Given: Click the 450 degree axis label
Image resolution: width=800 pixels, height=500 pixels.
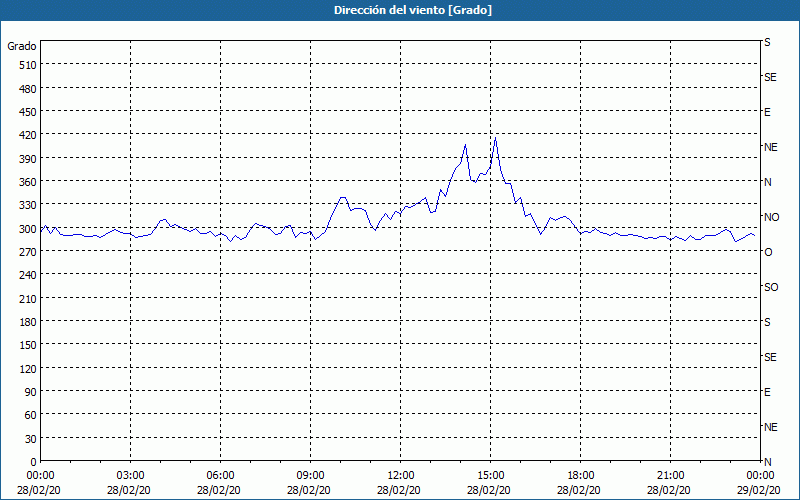Looking at the screenshot, I should point(28,112).
